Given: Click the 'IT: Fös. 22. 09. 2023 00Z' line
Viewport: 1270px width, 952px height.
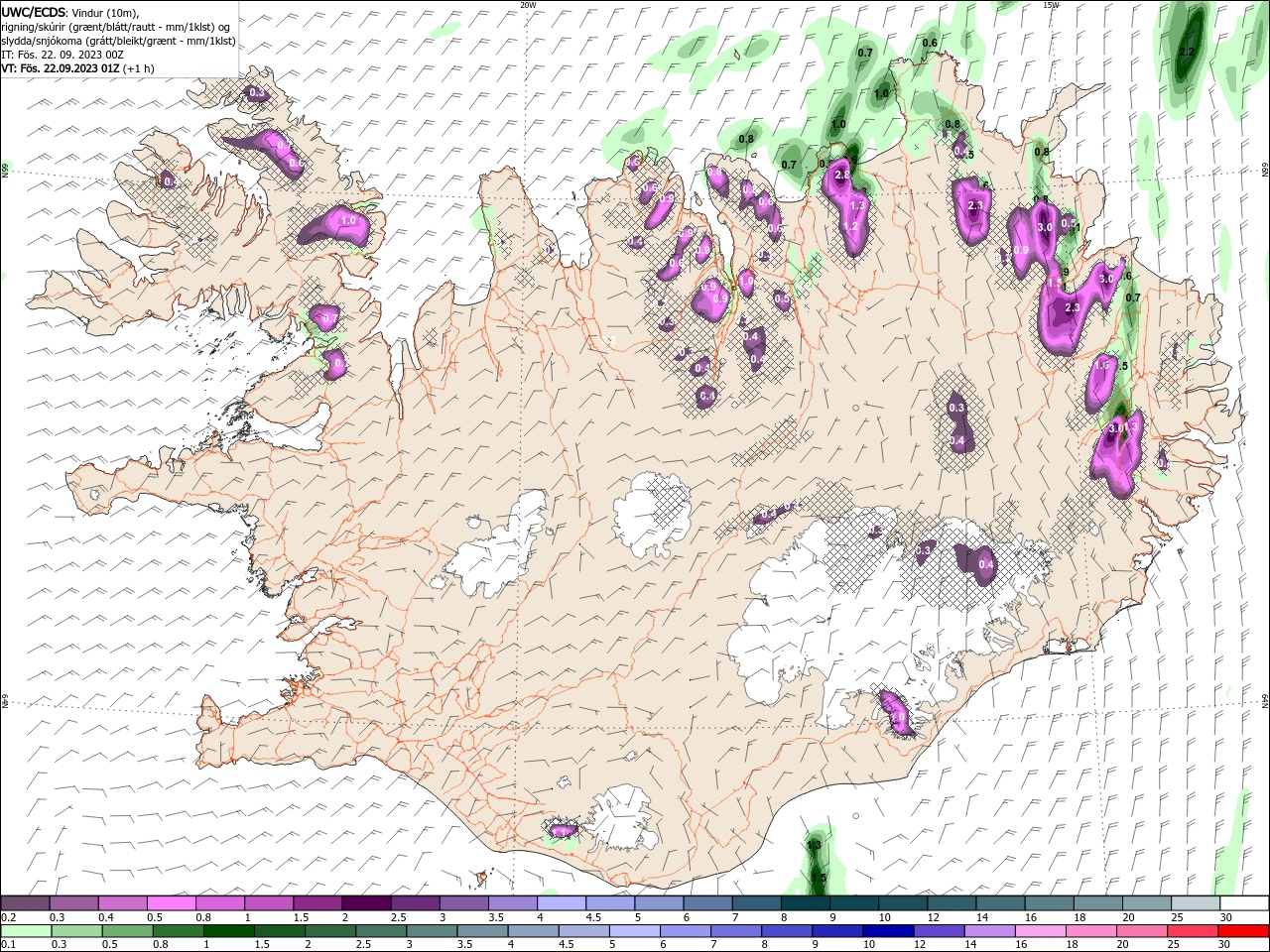Looking at the screenshot, I should tap(63, 55).
